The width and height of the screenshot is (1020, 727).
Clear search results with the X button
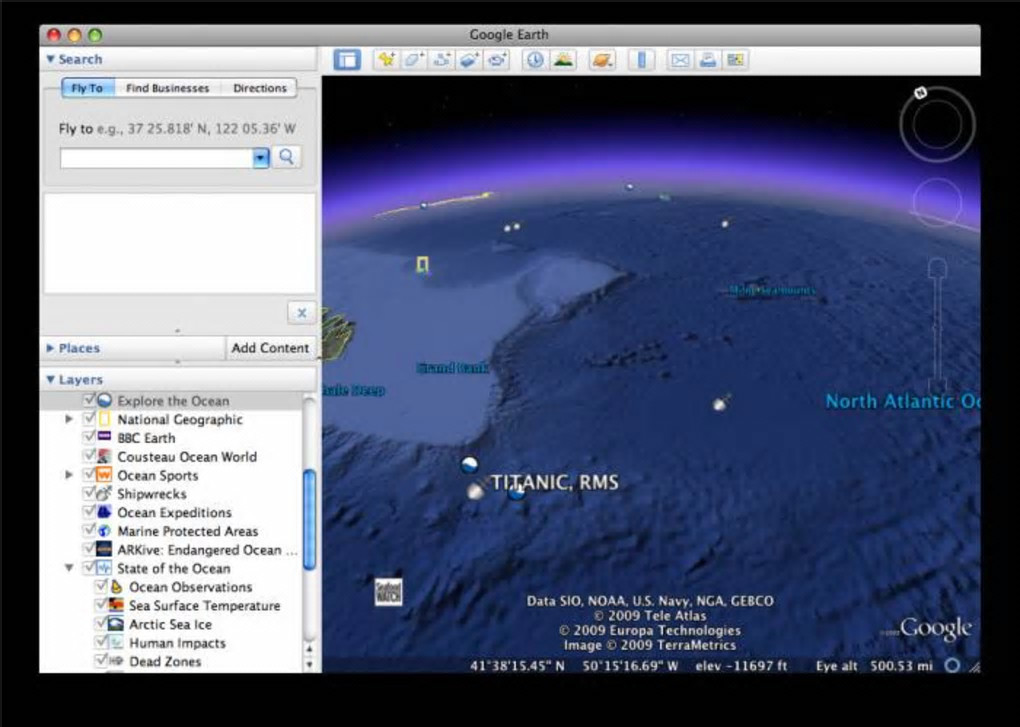[302, 313]
